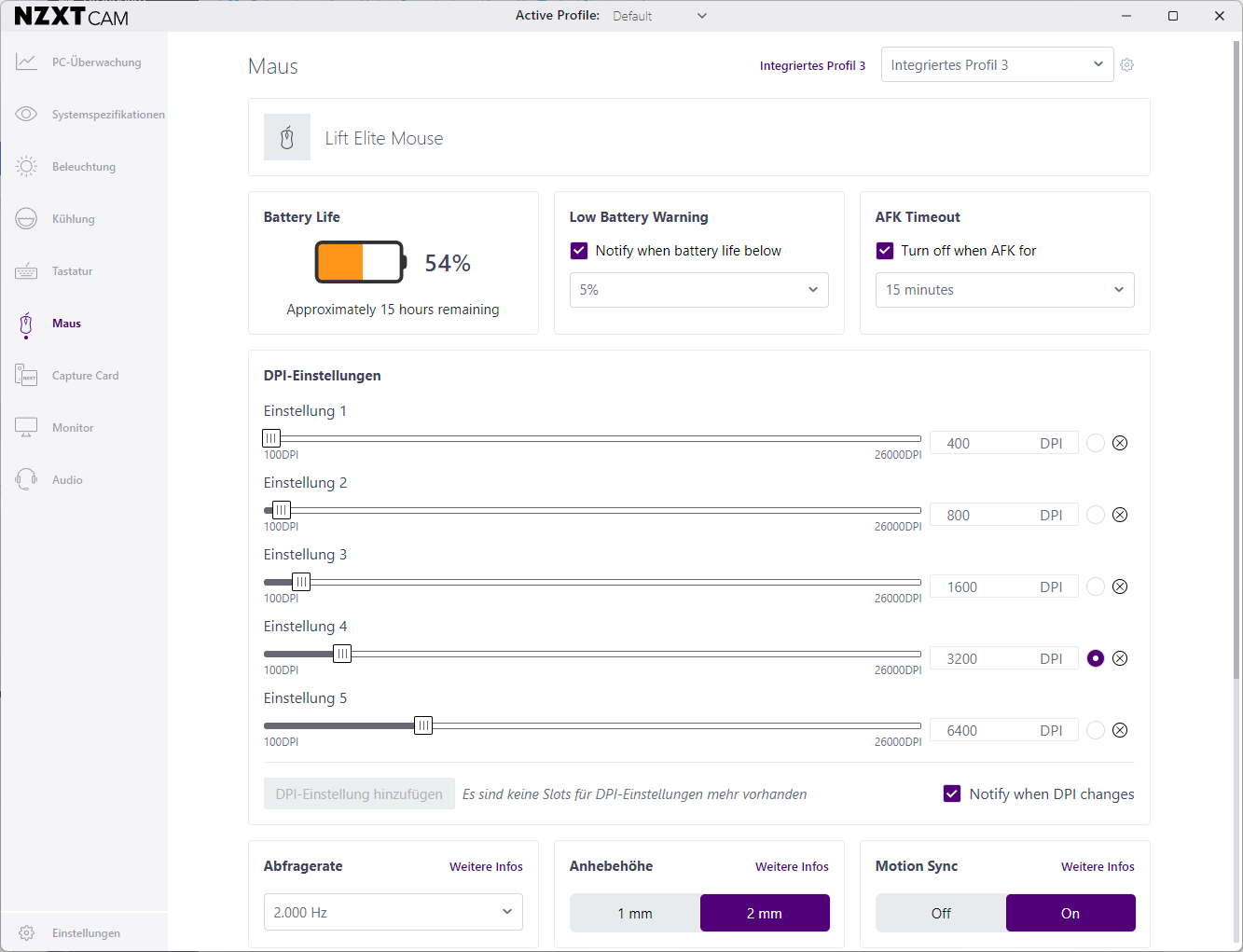Select Einstellung 5 DPI radio button

(x=1096, y=730)
